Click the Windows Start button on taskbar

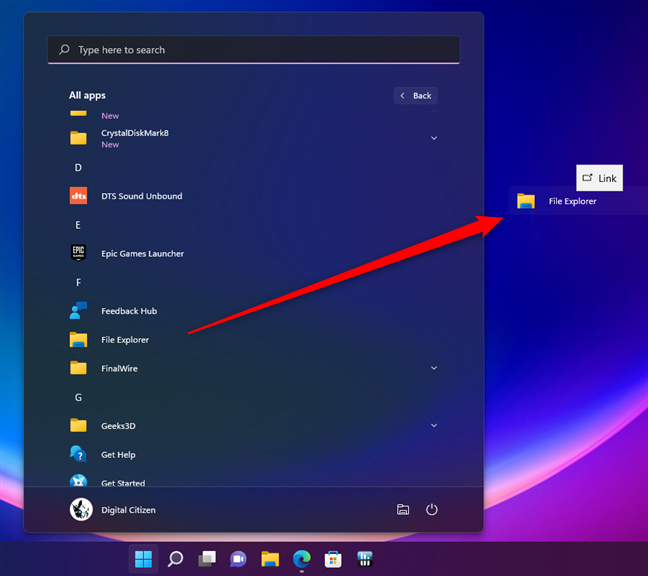coord(143,559)
